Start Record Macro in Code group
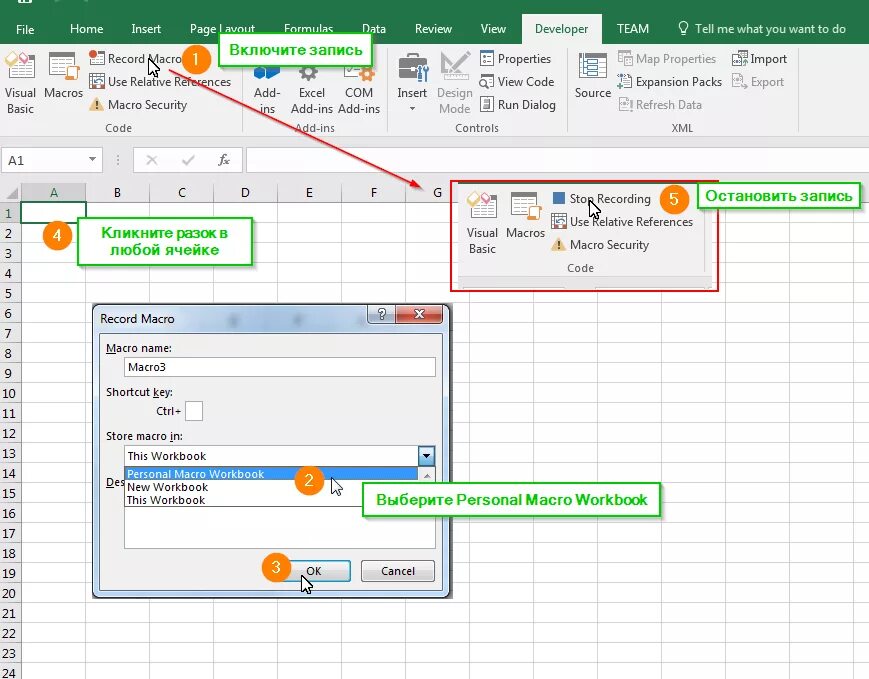Image resolution: width=869 pixels, height=679 pixels. [136, 58]
